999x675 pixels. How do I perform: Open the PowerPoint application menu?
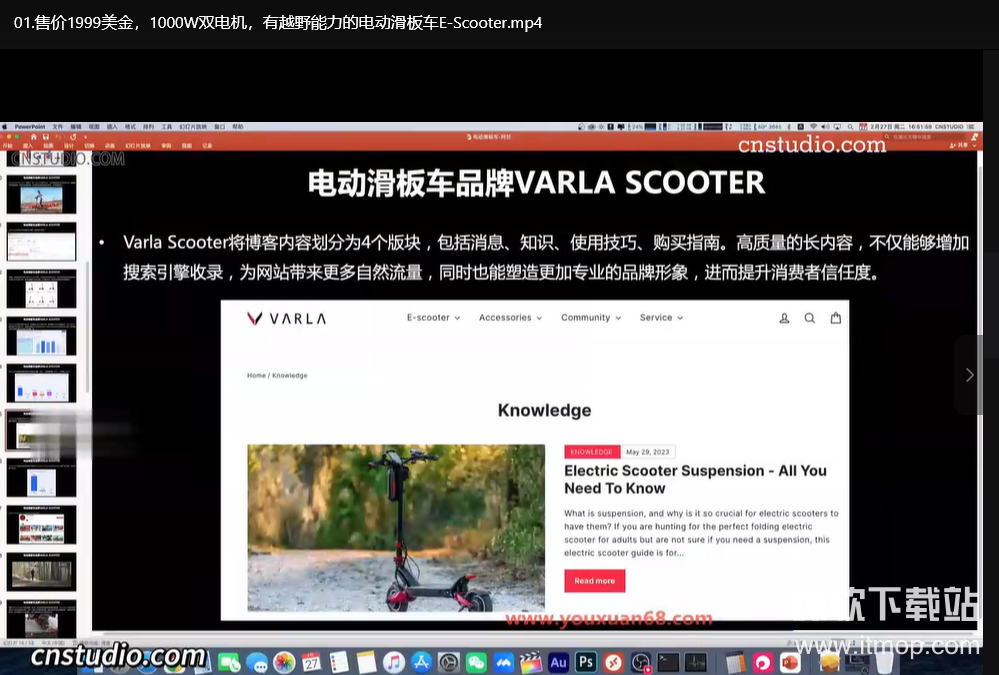pos(29,127)
